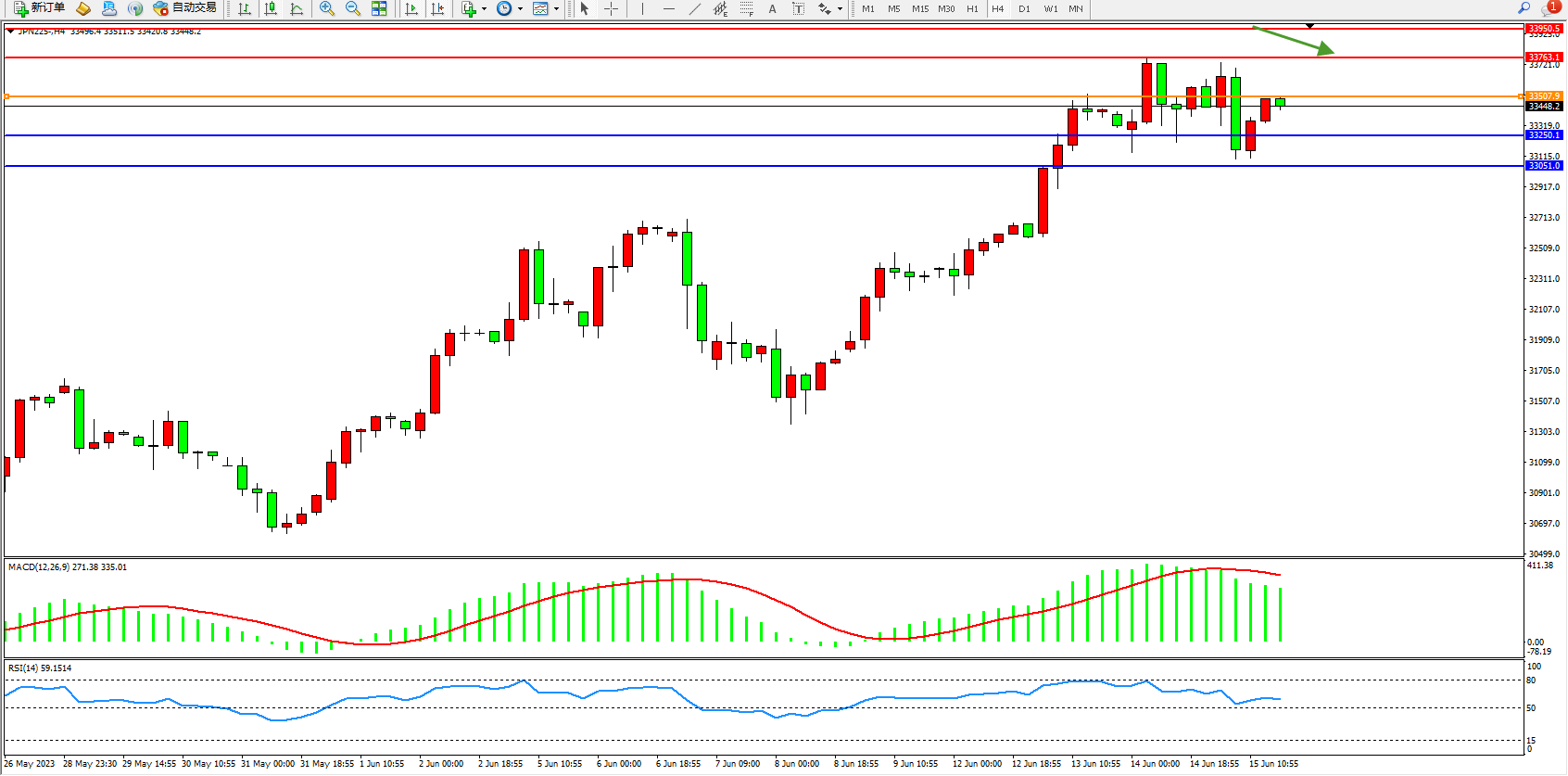The height and width of the screenshot is (776, 1568).
Task: Click the New Order (新订单) button
Action: [39, 8]
